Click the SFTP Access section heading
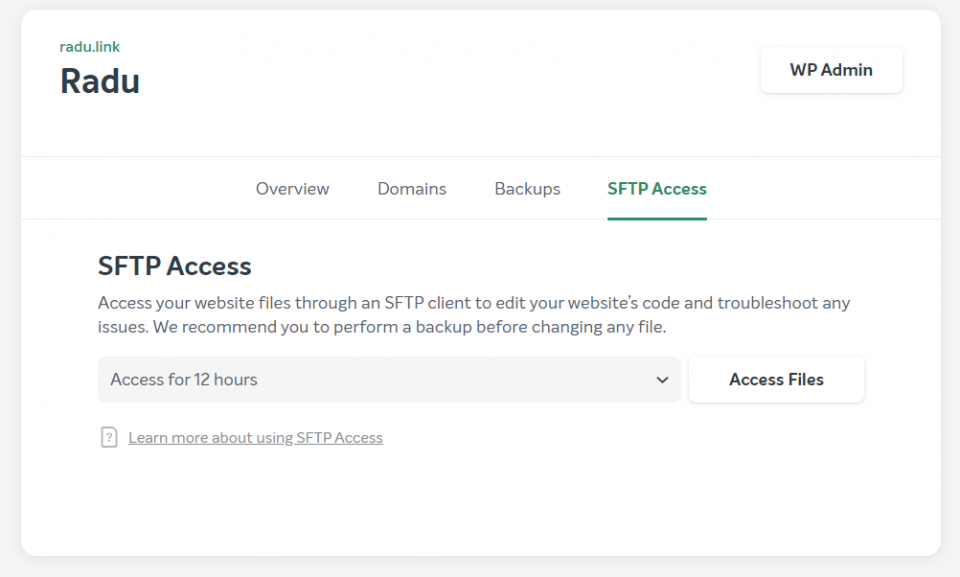The image size is (960, 577). [x=174, y=266]
